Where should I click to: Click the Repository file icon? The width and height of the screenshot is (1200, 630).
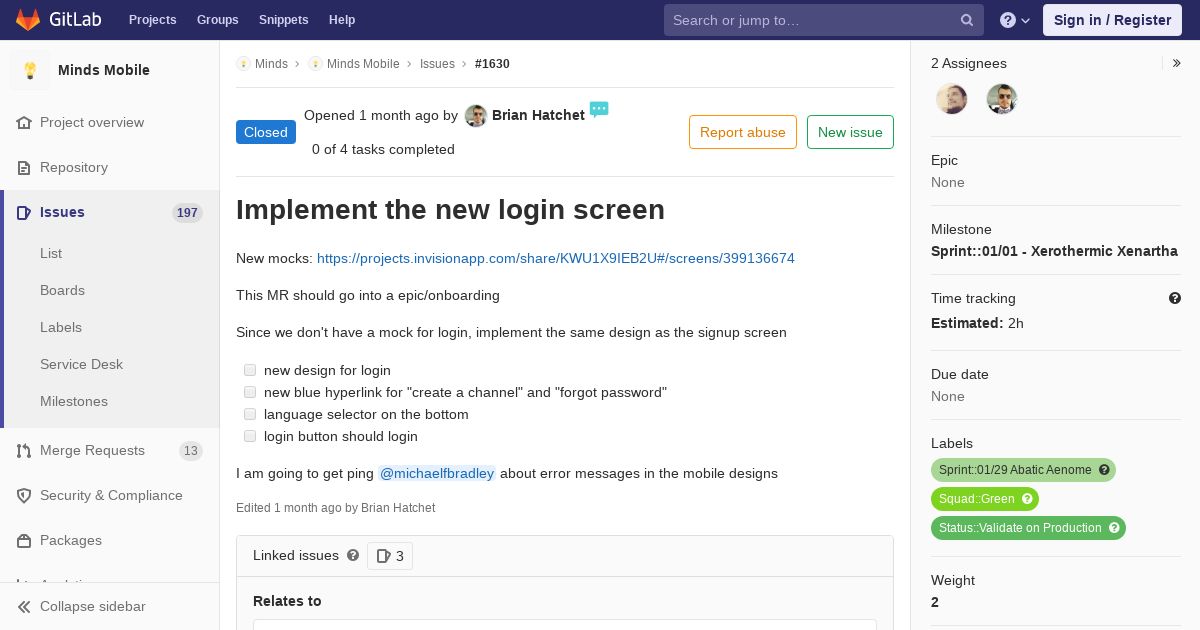(24, 168)
